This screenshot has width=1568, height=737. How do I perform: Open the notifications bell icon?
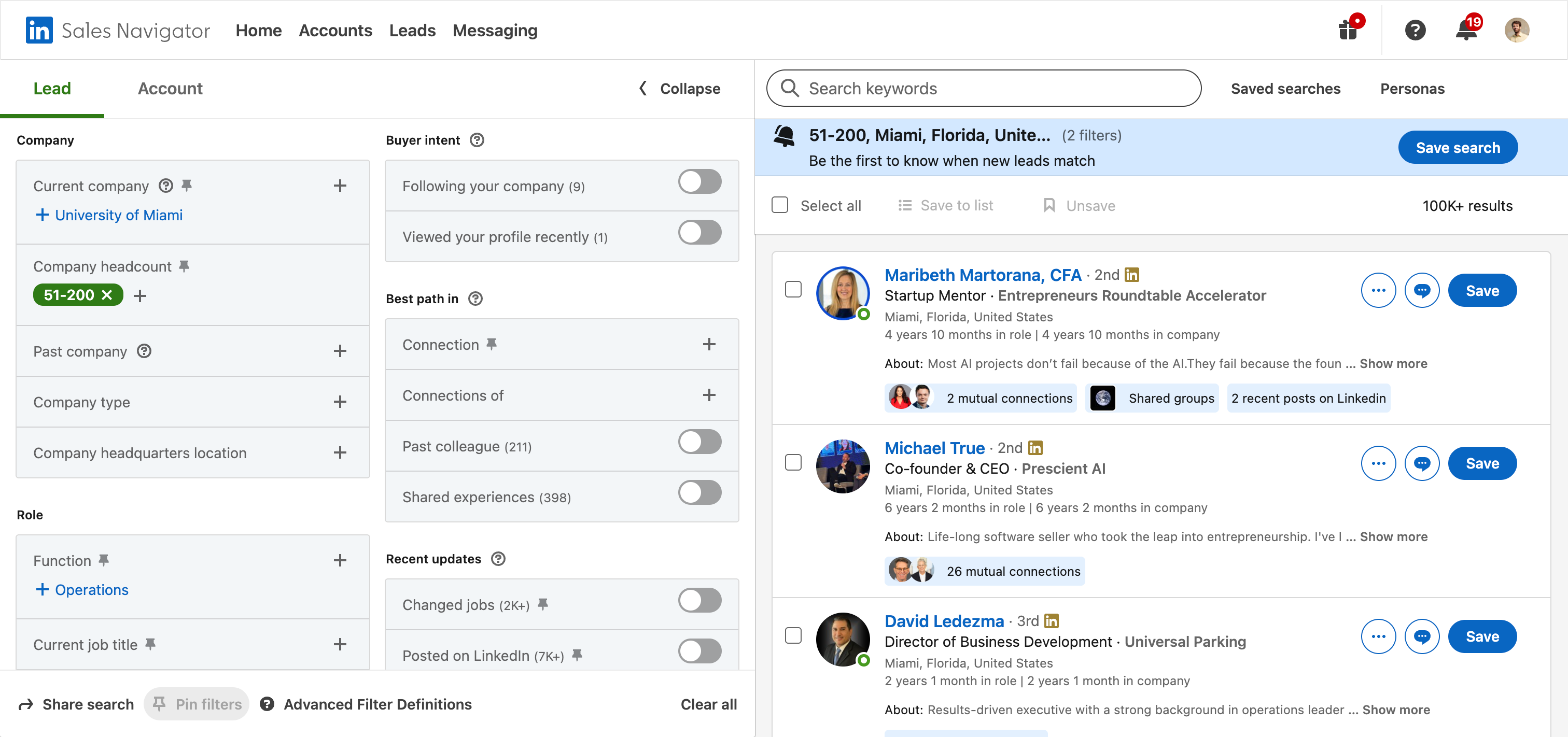(1466, 31)
